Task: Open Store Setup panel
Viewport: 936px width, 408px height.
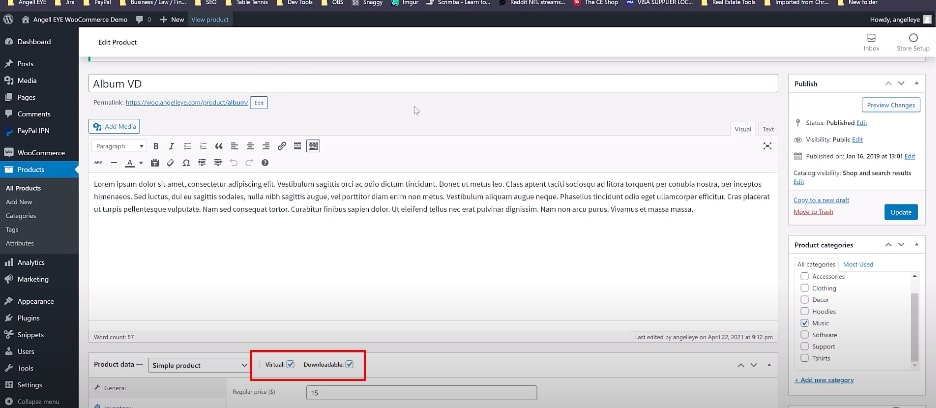Action: (913, 42)
